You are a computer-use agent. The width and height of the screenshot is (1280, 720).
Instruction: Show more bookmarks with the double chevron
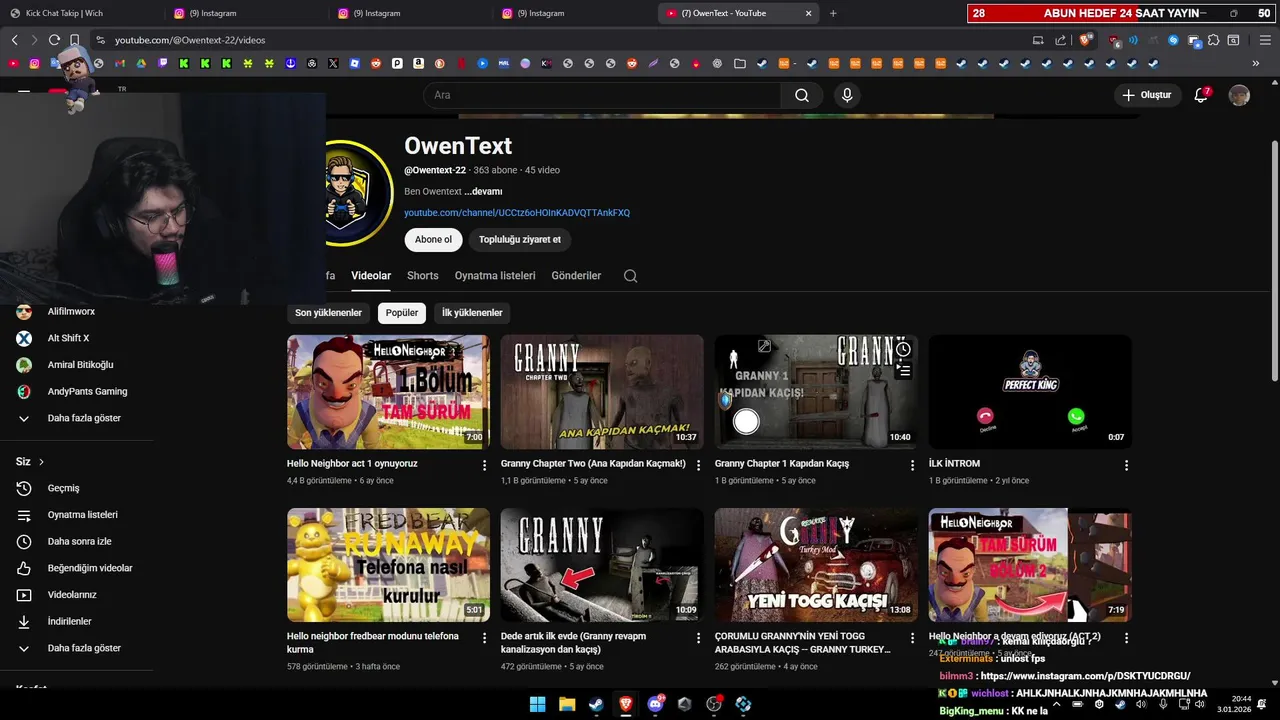click(1256, 63)
